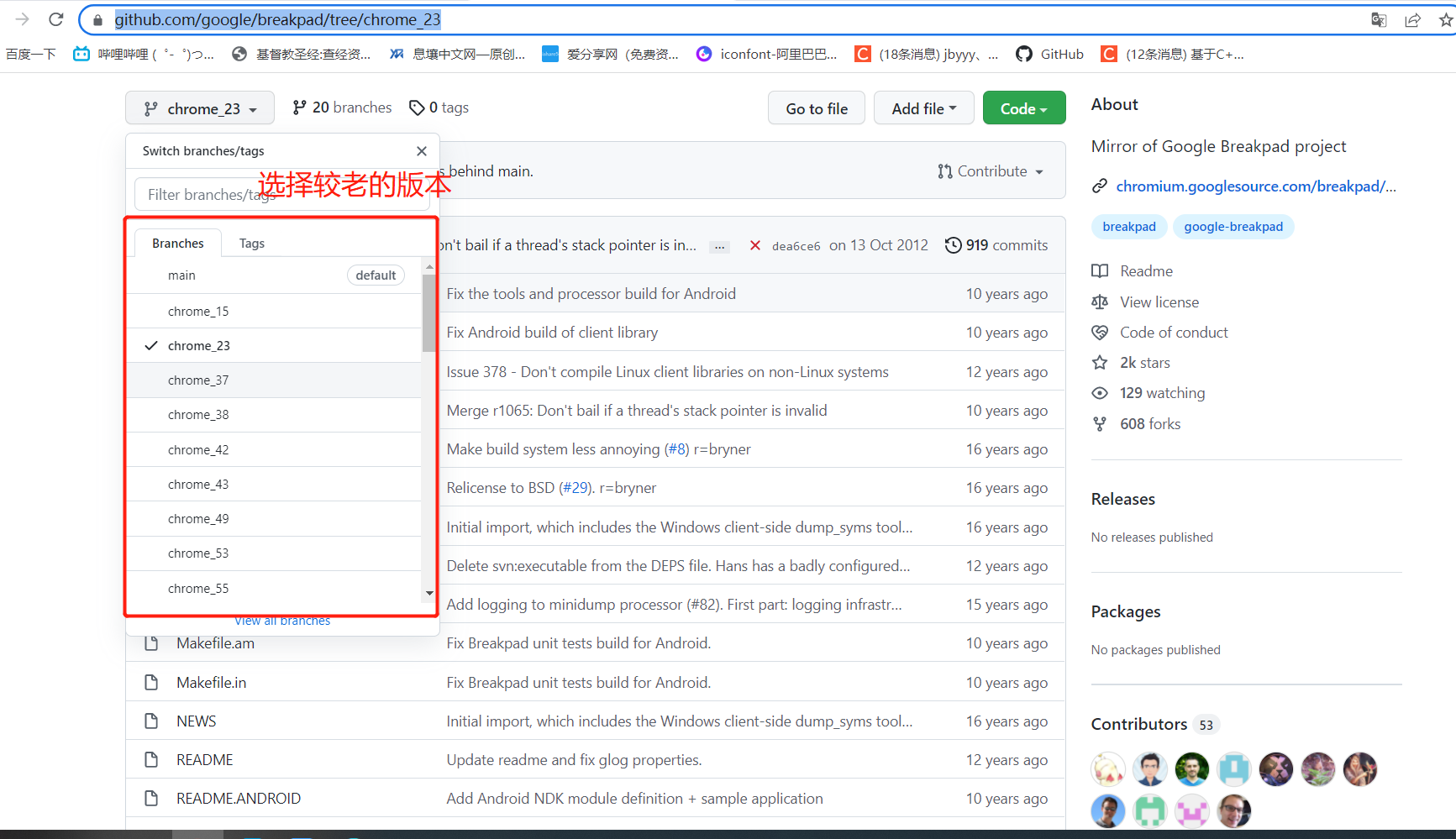This screenshot has width=1456, height=839.
Task: Open the View all branches link
Action: [281, 620]
